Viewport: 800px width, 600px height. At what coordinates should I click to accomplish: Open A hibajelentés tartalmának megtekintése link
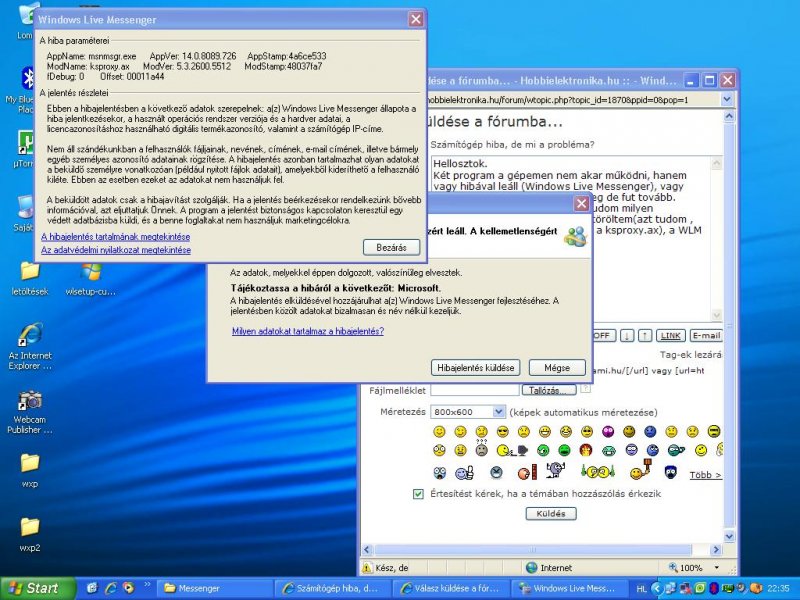click(x=115, y=237)
